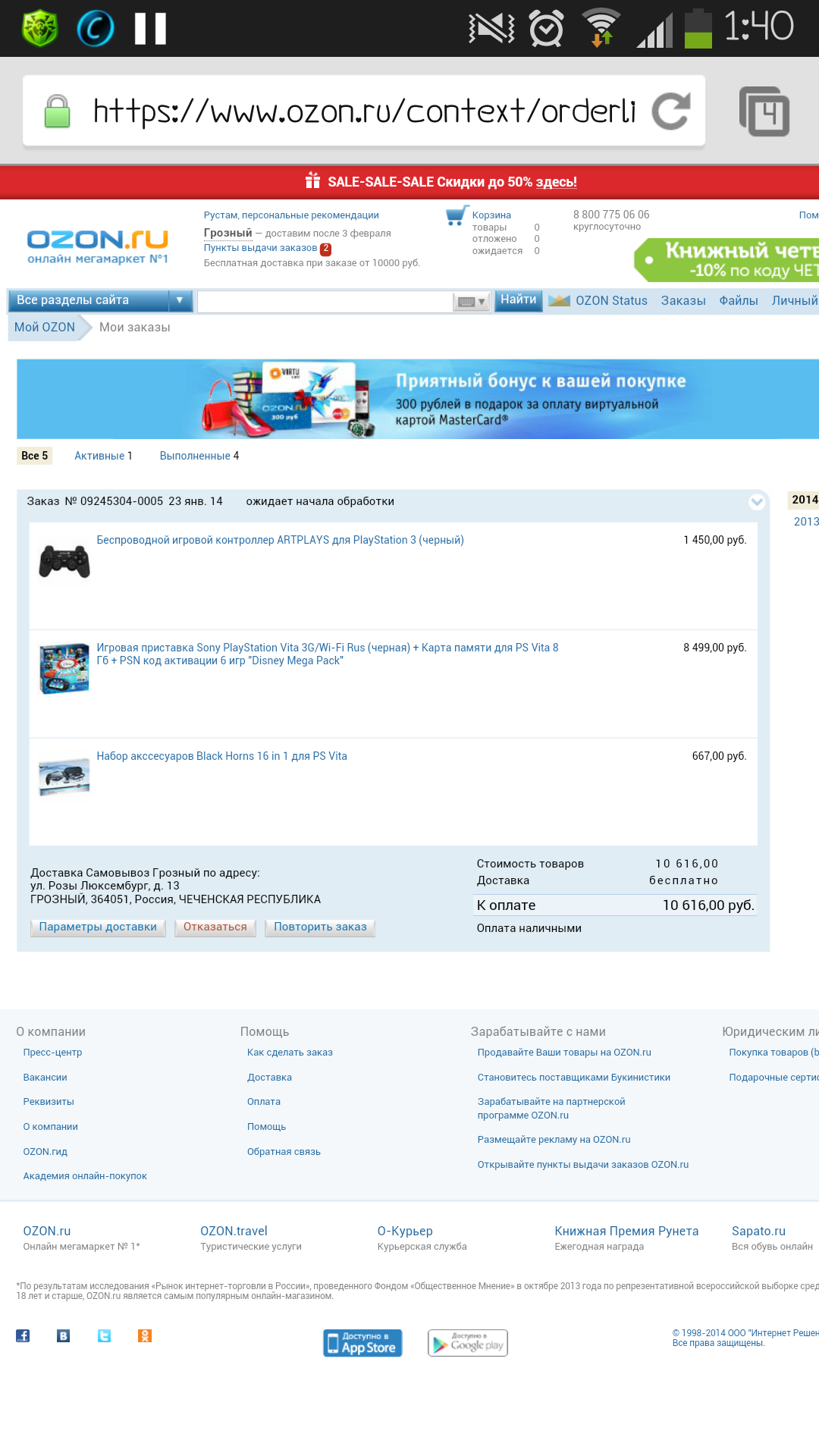This screenshot has width=819, height=1456.
Task: Switch to the Выполненные orders tab
Action: pyautogui.click(x=195, y=456)
